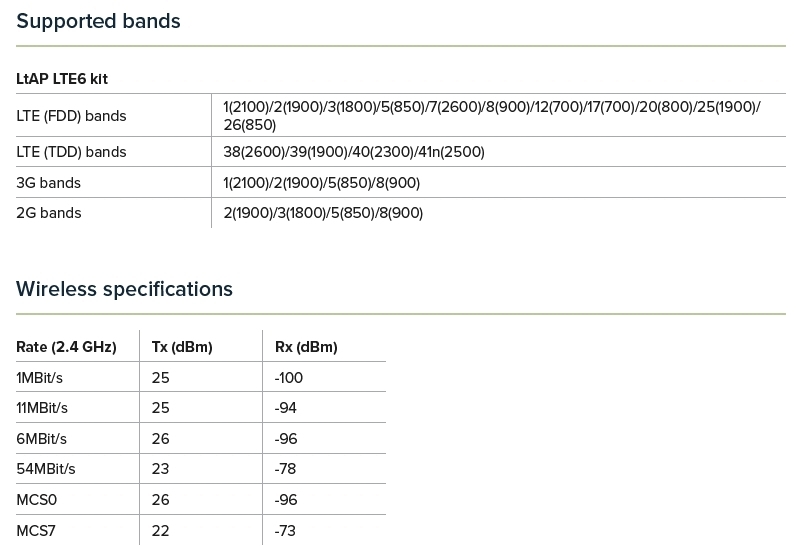Click the 2G bands row label
The height and width of the screenshot is (560, 807).
tap(48, 213)
